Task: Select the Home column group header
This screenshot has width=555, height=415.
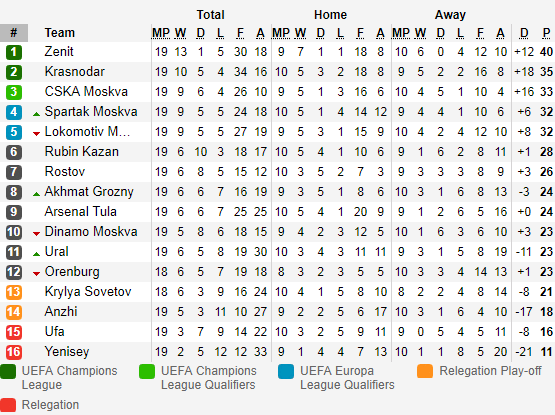Action: (330, 15)
